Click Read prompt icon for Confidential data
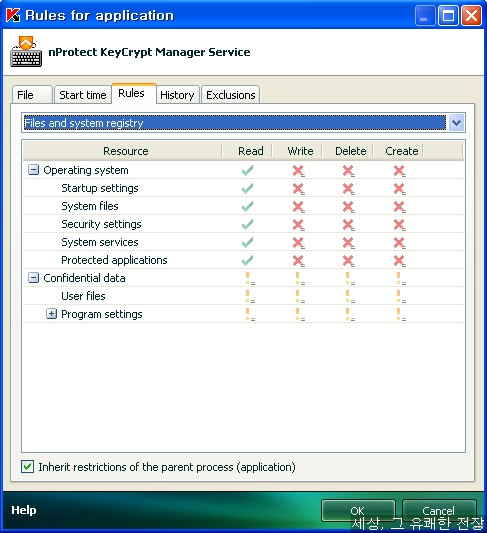This screenshot has height=533, width=487. (x=250, y=278)
